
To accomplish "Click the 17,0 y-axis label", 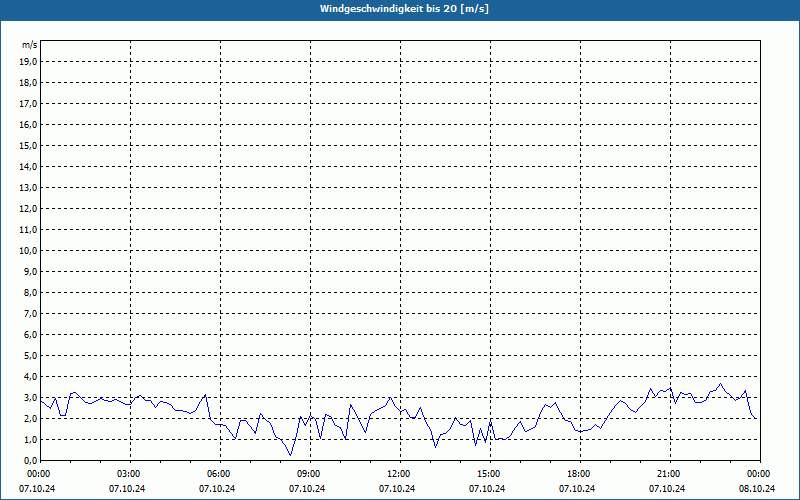I will point(28,104).
